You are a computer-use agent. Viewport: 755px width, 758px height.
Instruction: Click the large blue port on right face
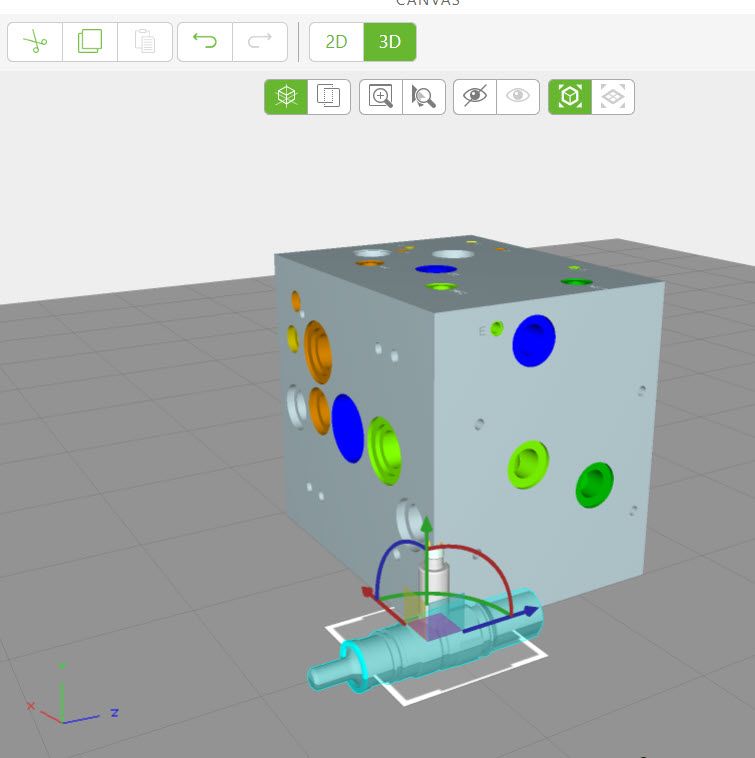(534, 340)
